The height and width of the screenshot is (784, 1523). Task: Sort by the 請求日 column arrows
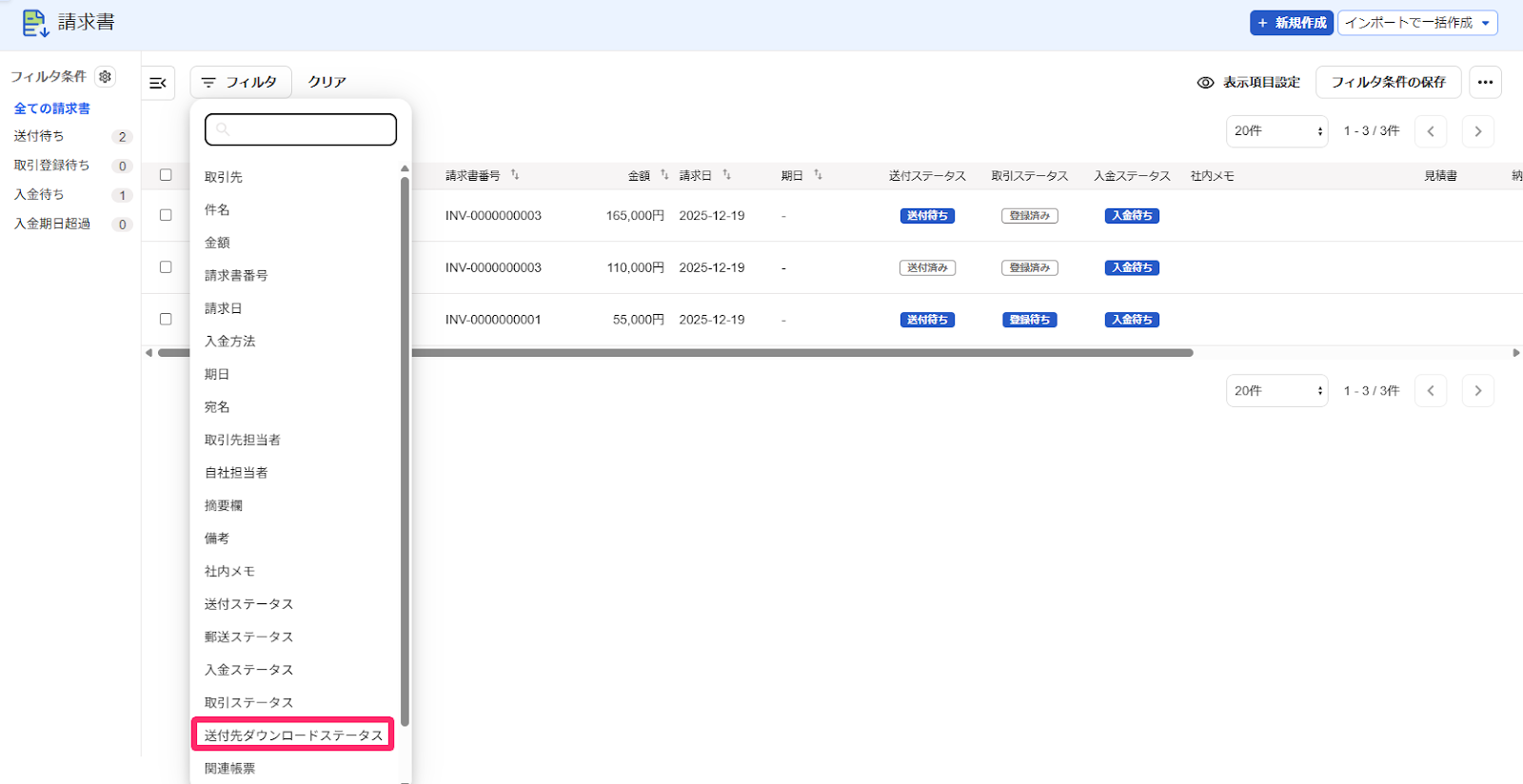click(726, 175)
